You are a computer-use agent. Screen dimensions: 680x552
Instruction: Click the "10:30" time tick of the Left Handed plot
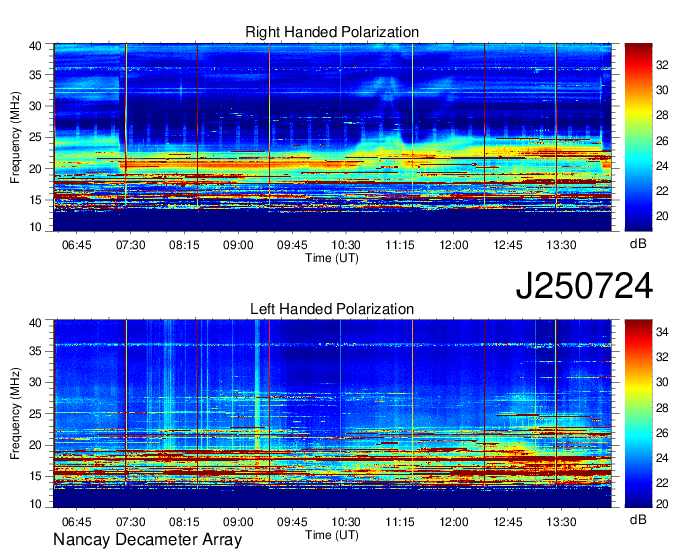click(346, 522)
